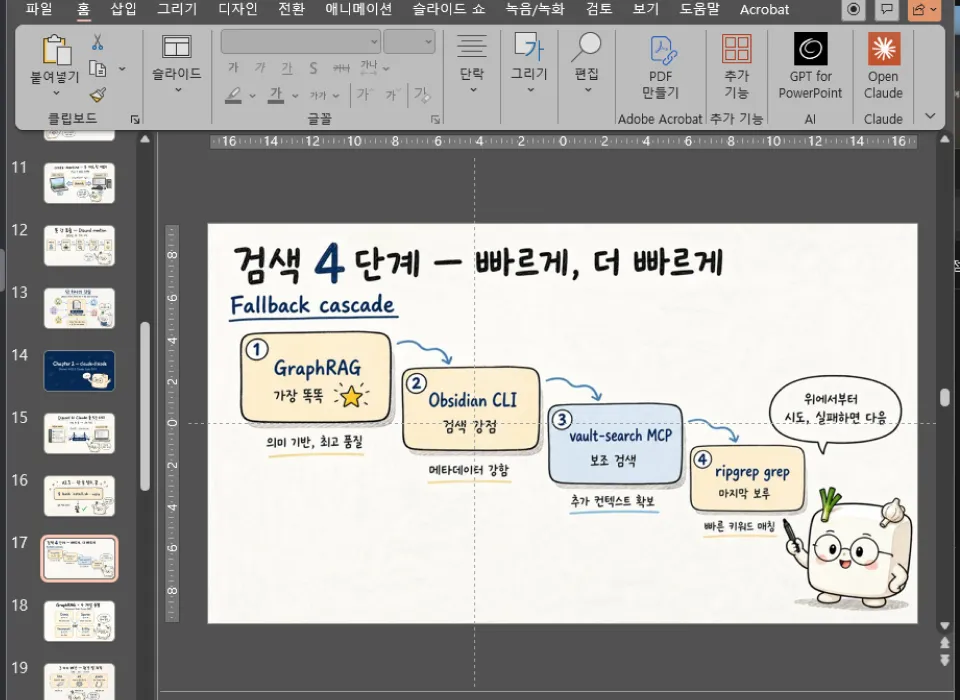
Task: Open comments pane speech bubble icon
Action: (x=887, y=10)
